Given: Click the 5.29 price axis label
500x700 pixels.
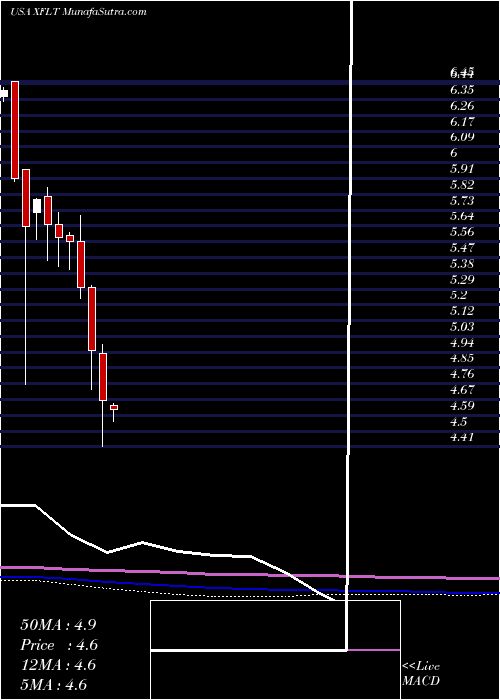Looking at the screenshot, I should point(462,279).
